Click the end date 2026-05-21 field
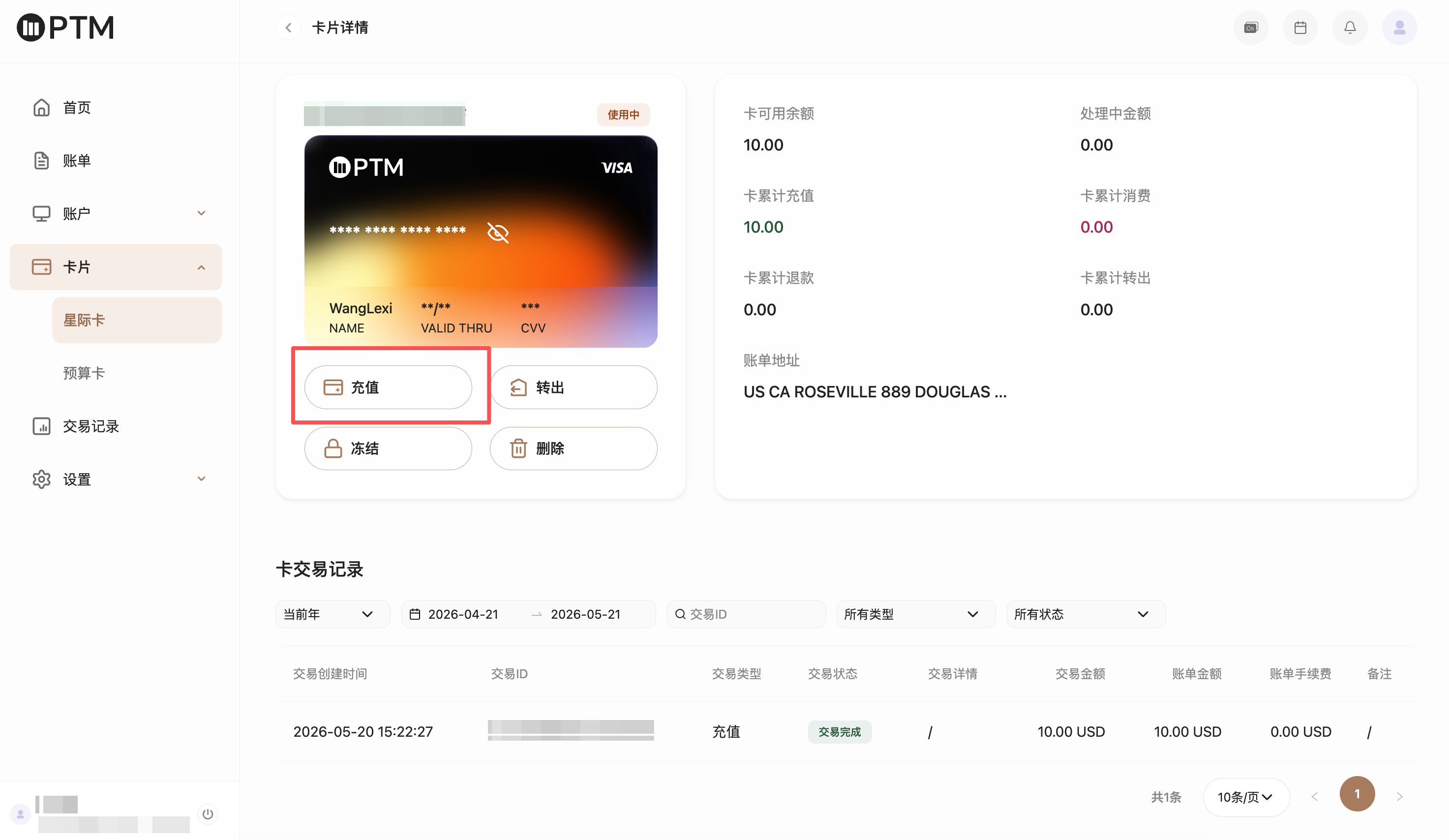1449x840 pixels. point(585,613)
